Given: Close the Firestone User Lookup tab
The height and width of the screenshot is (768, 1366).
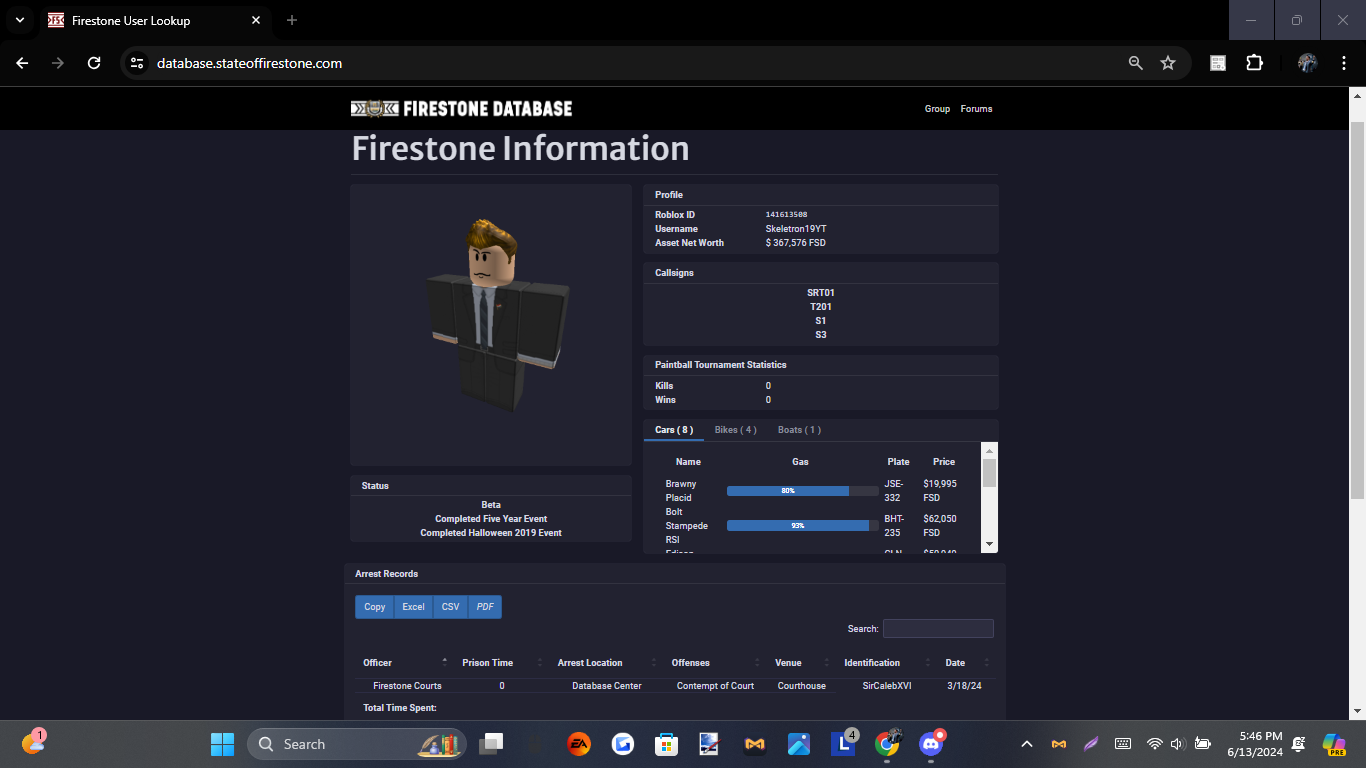Looking at the screenshot, I should [256, 20].
